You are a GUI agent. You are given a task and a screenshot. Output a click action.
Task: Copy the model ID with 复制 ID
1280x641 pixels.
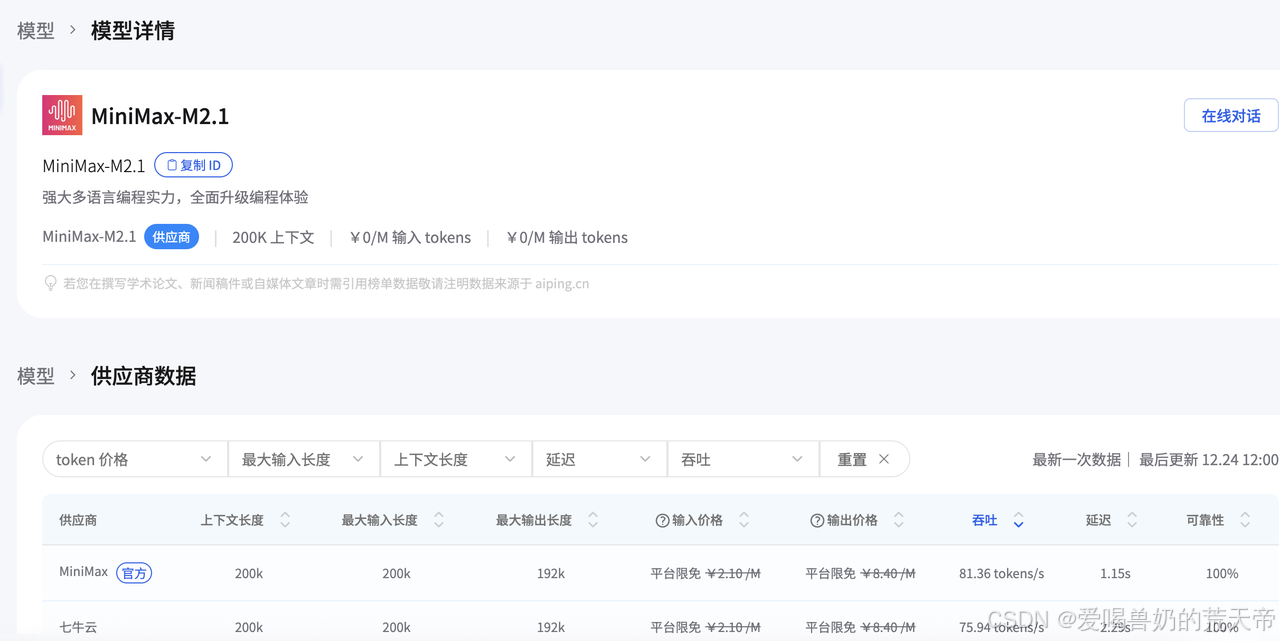coord(193,164)
